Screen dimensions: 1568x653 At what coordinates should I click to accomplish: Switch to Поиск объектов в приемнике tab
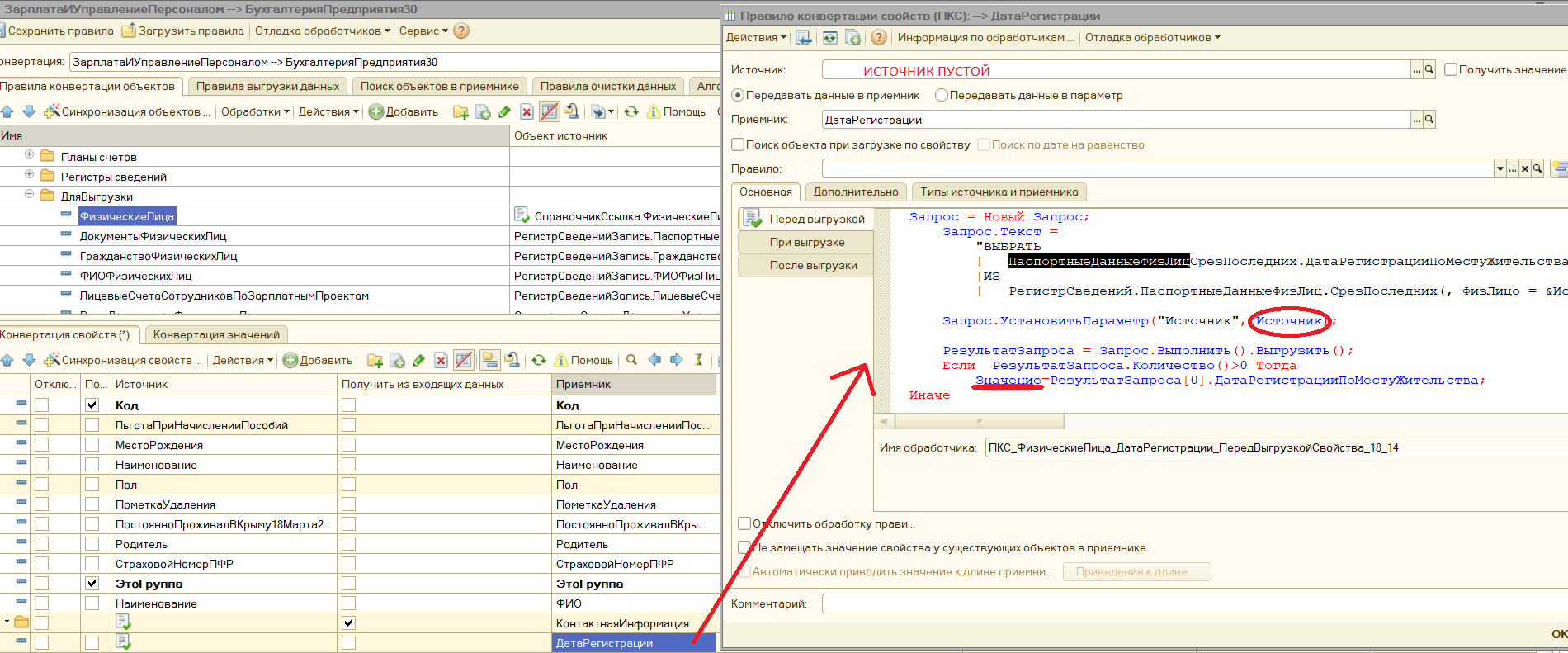[440, 86]
